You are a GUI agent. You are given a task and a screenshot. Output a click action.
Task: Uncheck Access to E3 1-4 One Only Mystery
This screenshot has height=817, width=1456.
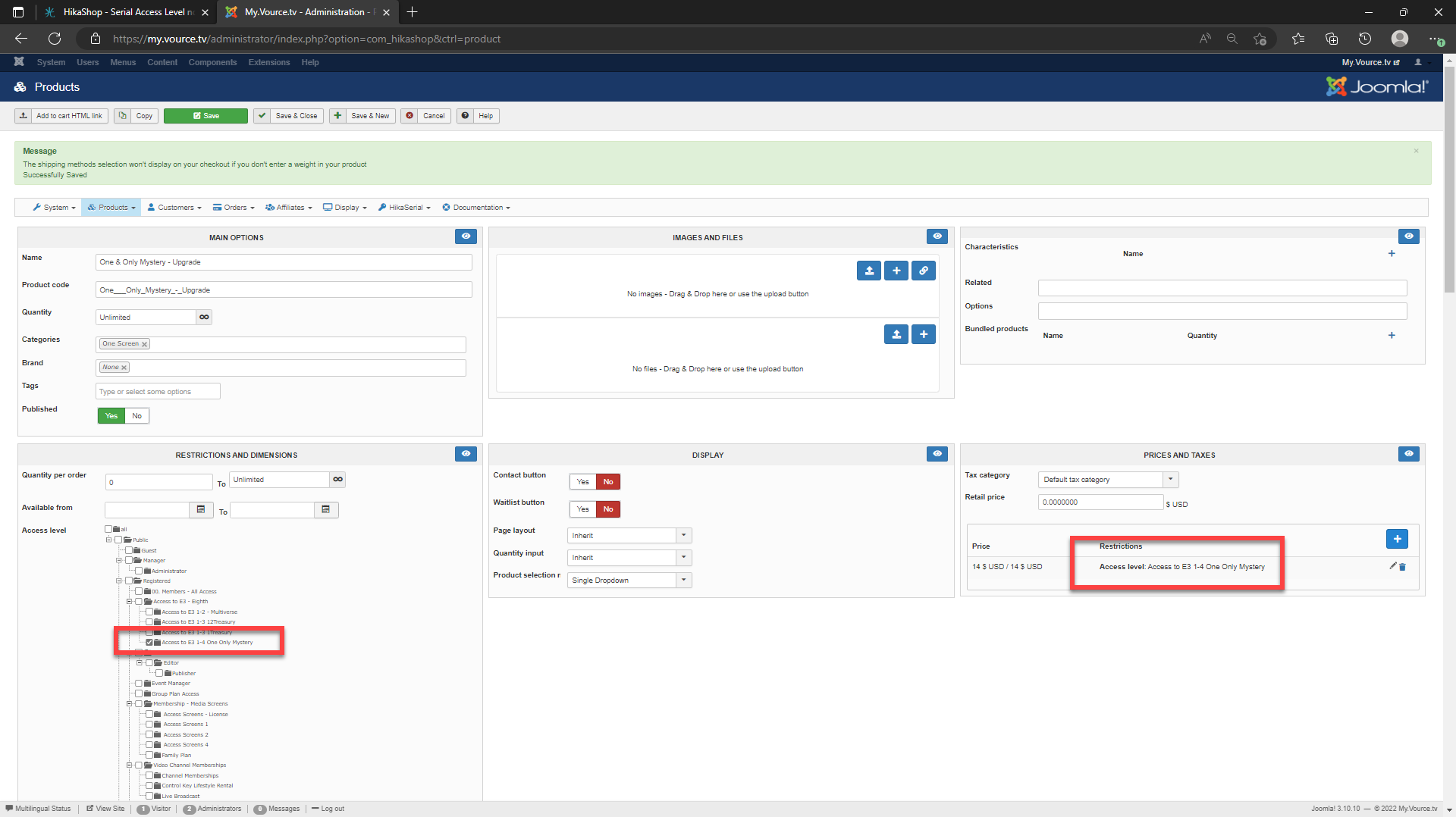pos(149,643)
